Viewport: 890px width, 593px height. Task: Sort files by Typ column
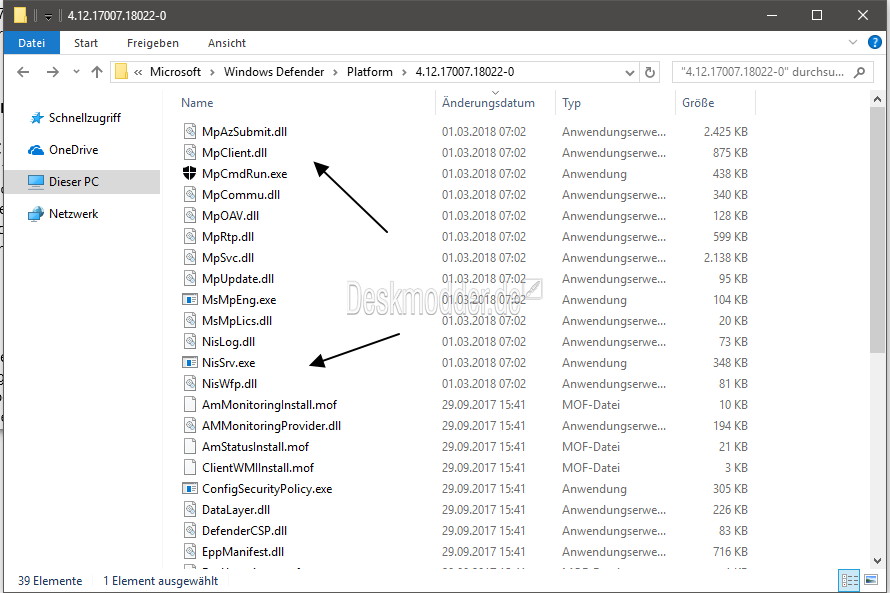coord(571,103)
